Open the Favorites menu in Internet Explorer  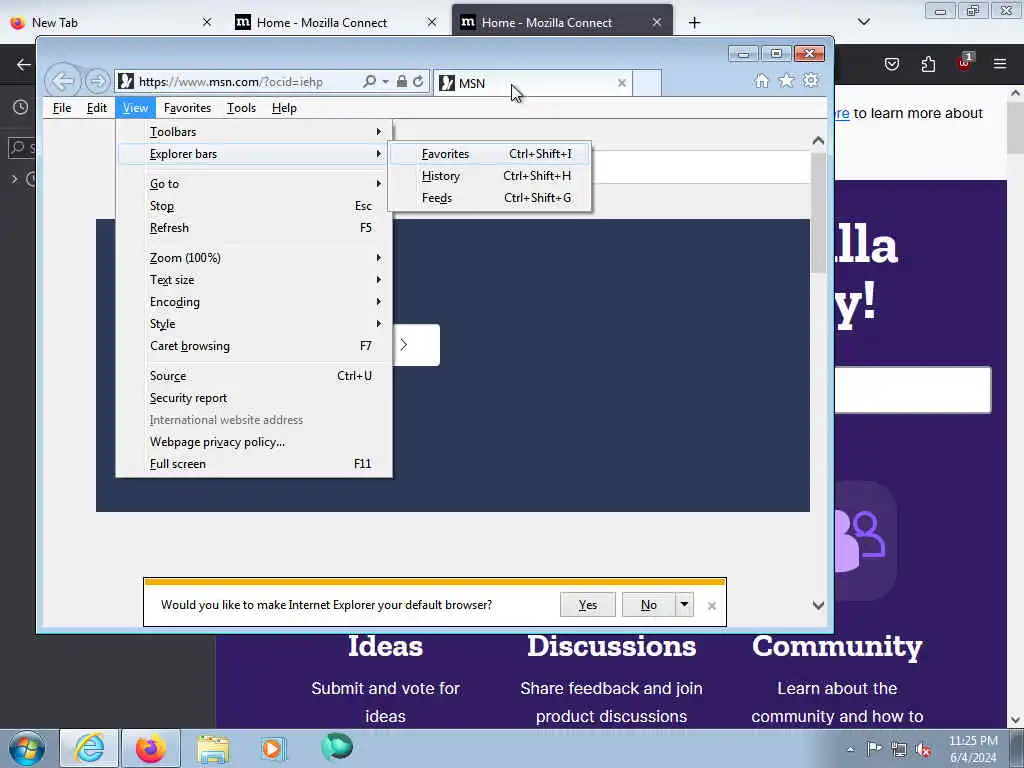[x=187, y=108]
